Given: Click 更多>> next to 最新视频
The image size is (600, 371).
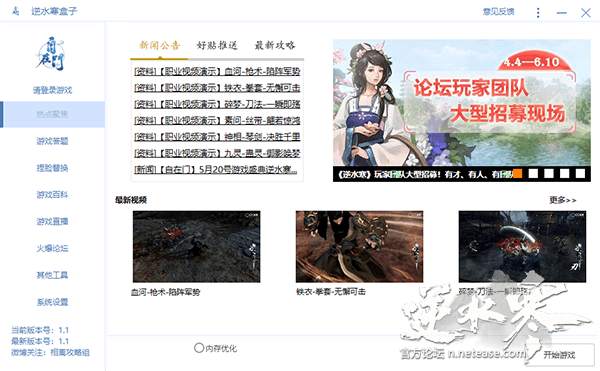Looking at the screenshot, I should (562, 200).
